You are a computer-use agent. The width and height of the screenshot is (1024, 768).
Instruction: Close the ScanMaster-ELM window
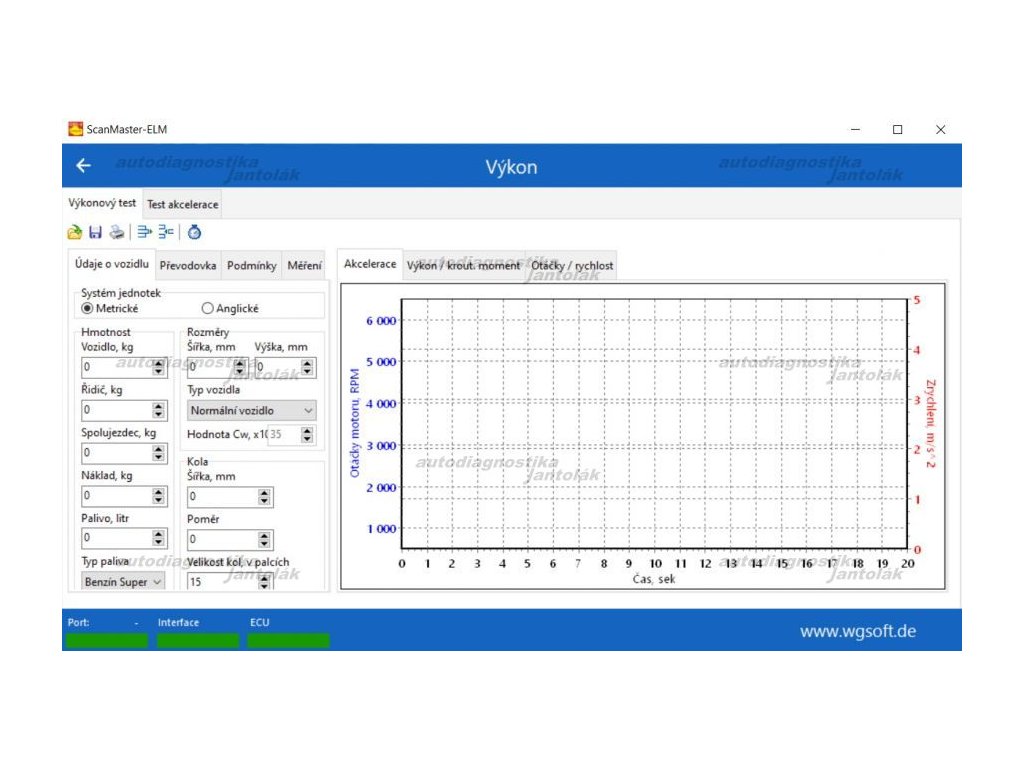tap(940, 129)
